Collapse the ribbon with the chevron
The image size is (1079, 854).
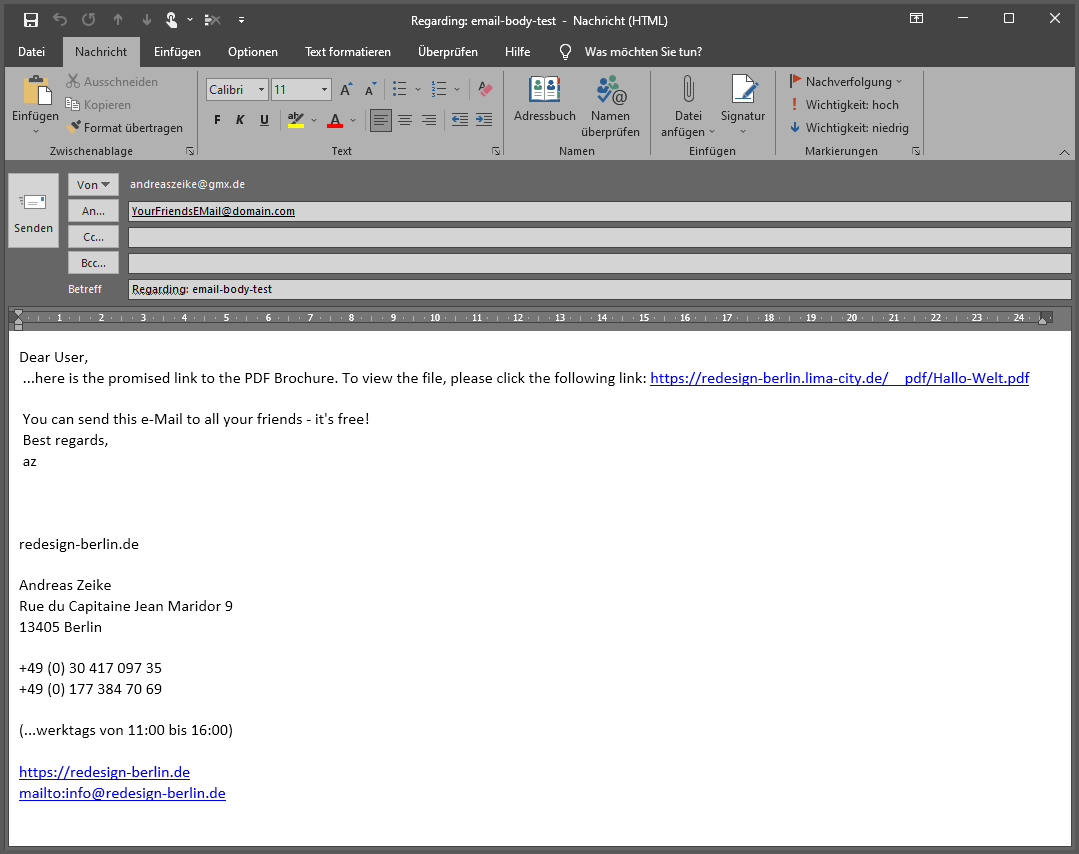point(1064,152)
